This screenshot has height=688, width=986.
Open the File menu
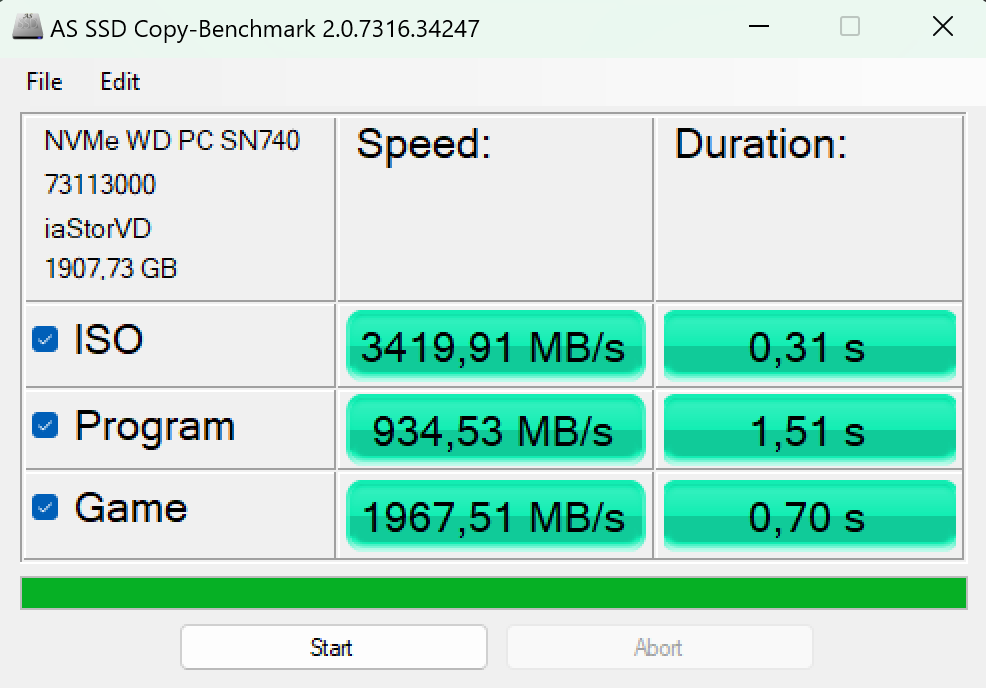(x=43, y=82)
